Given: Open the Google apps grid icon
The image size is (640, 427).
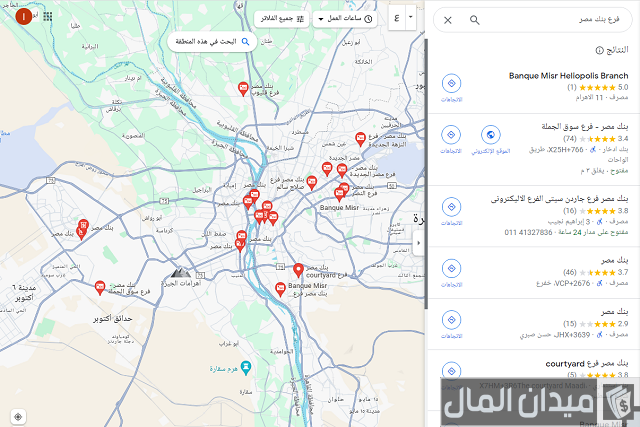Looking at the screenshot, I should (x=48, y=16).
